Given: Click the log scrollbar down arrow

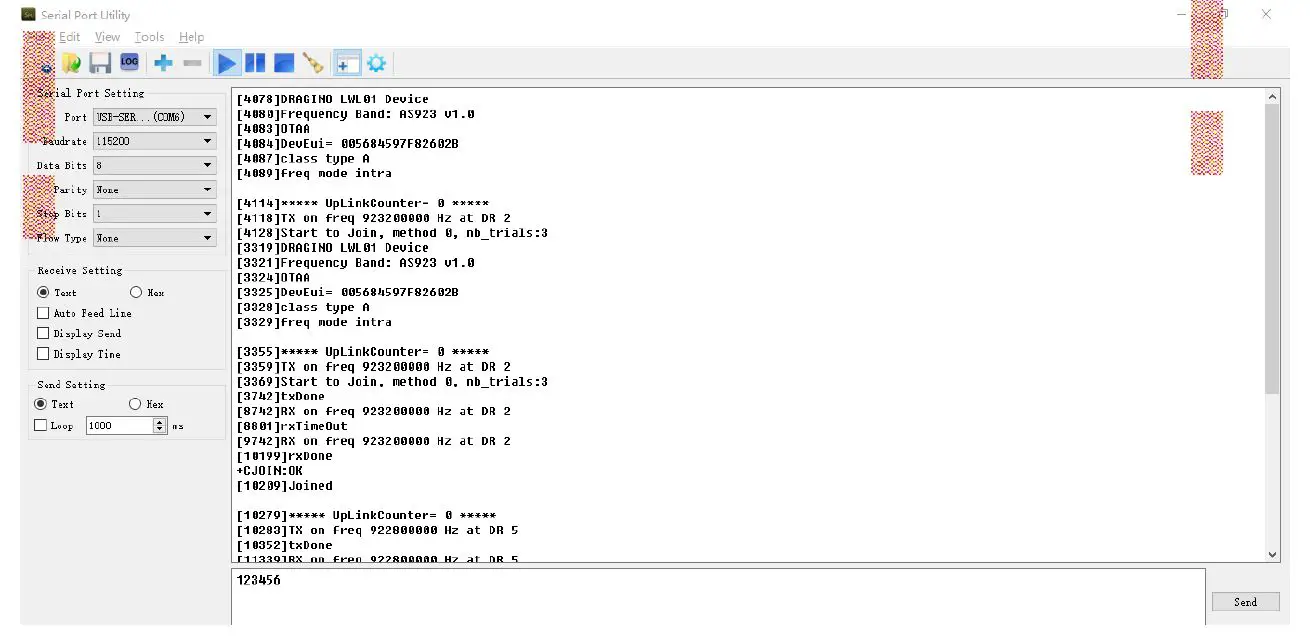Looking at the screenshot, I should click(x=1272, y=554).
